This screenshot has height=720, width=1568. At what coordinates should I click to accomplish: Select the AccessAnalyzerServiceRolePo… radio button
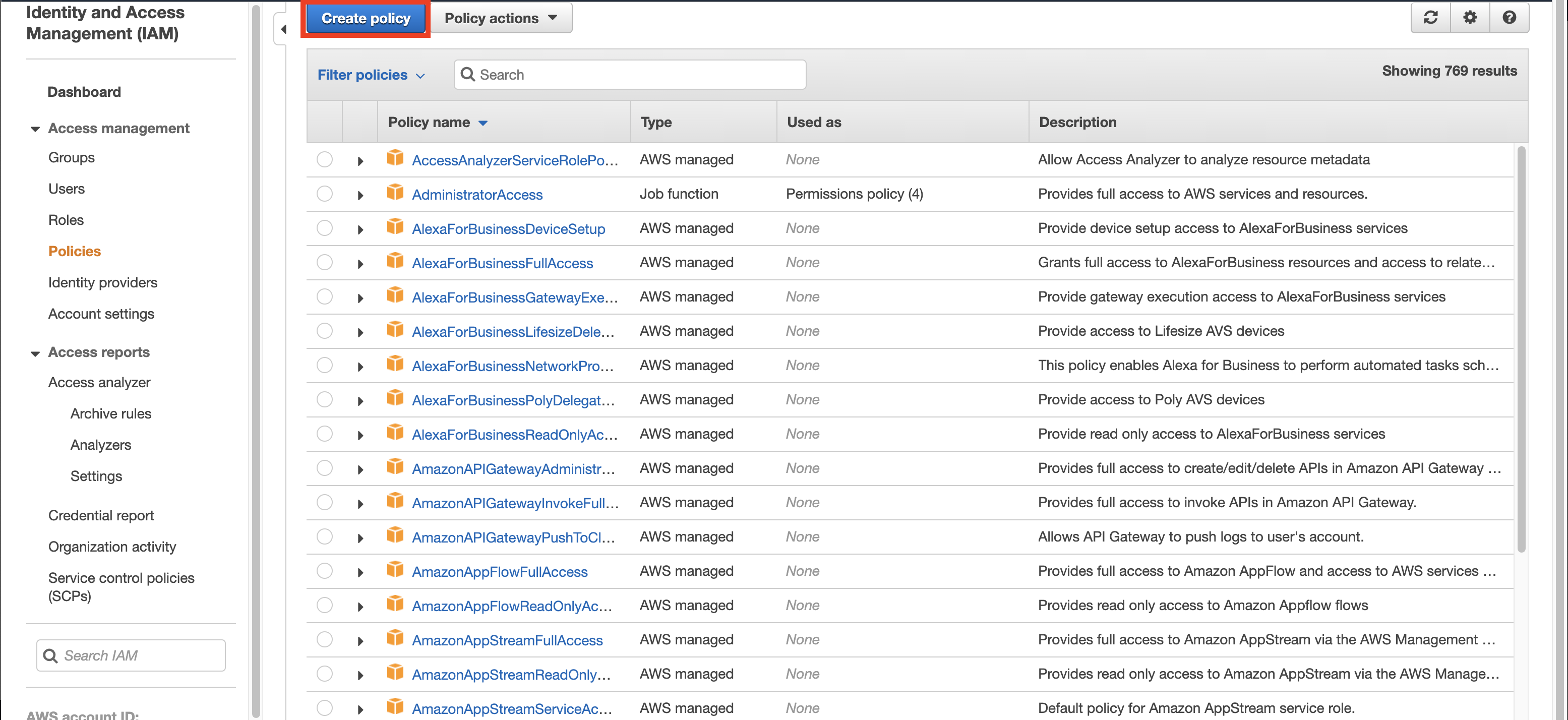tap(324, 159)
